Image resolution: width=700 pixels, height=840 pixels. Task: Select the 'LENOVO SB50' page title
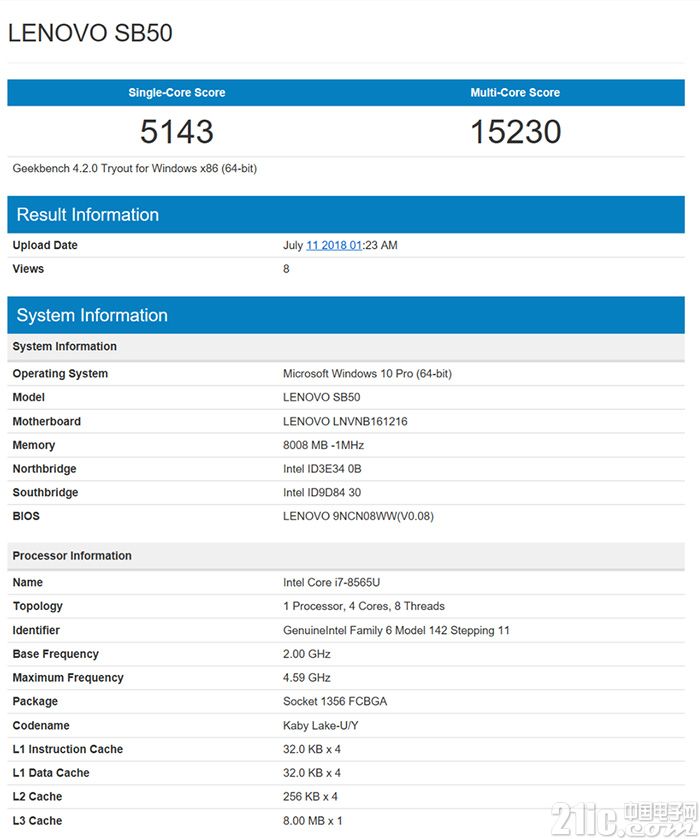(90, 33)
